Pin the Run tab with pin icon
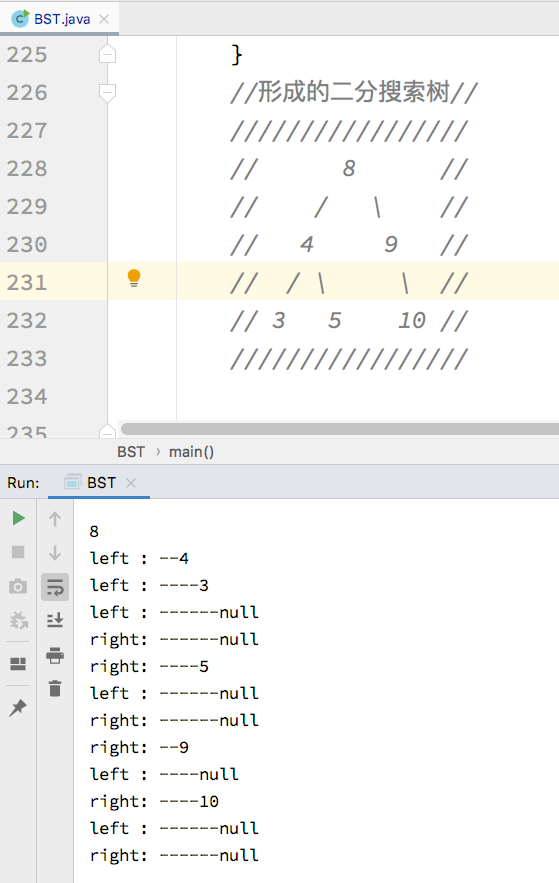This screenshot has height=883, width=559. pos(17,707)
